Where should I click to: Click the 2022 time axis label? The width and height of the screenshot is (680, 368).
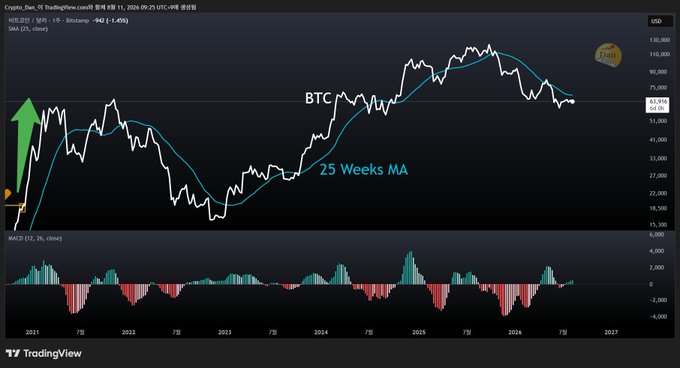click(128, 332)
